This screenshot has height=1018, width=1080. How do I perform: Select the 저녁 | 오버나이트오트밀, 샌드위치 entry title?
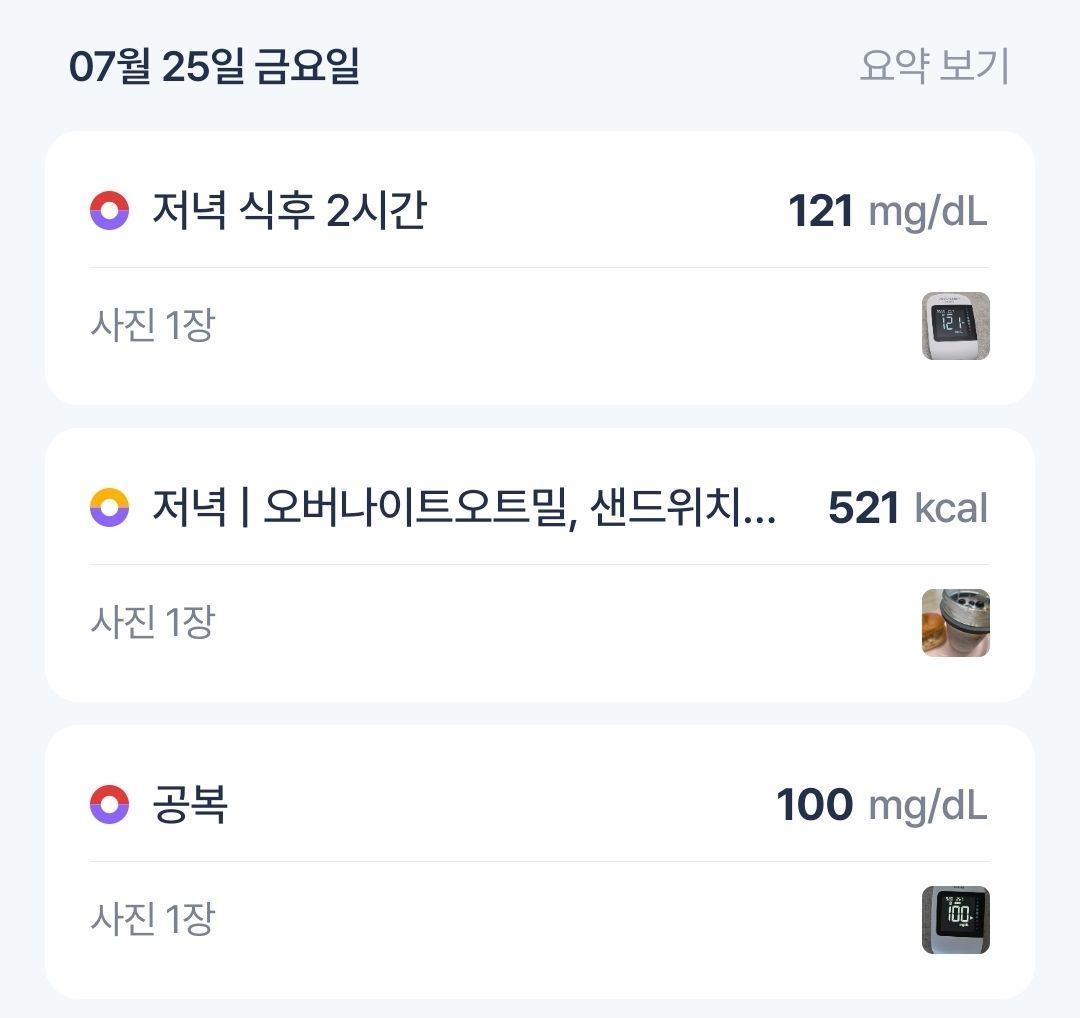pyautogui.click(x=464, y=508)
